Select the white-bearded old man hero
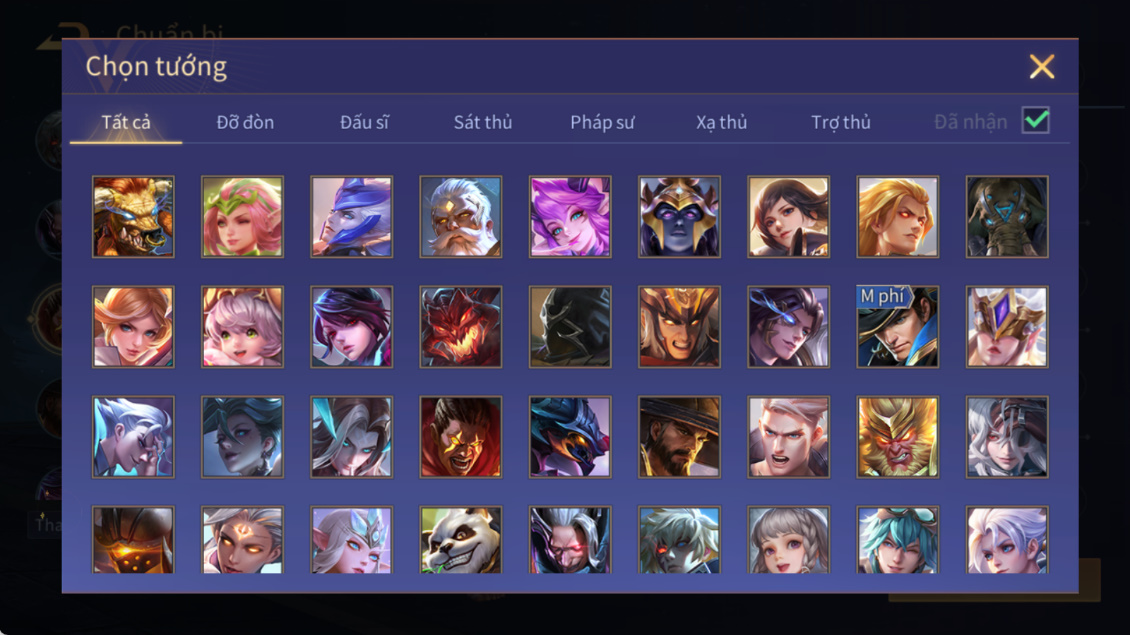 [461, 217]
